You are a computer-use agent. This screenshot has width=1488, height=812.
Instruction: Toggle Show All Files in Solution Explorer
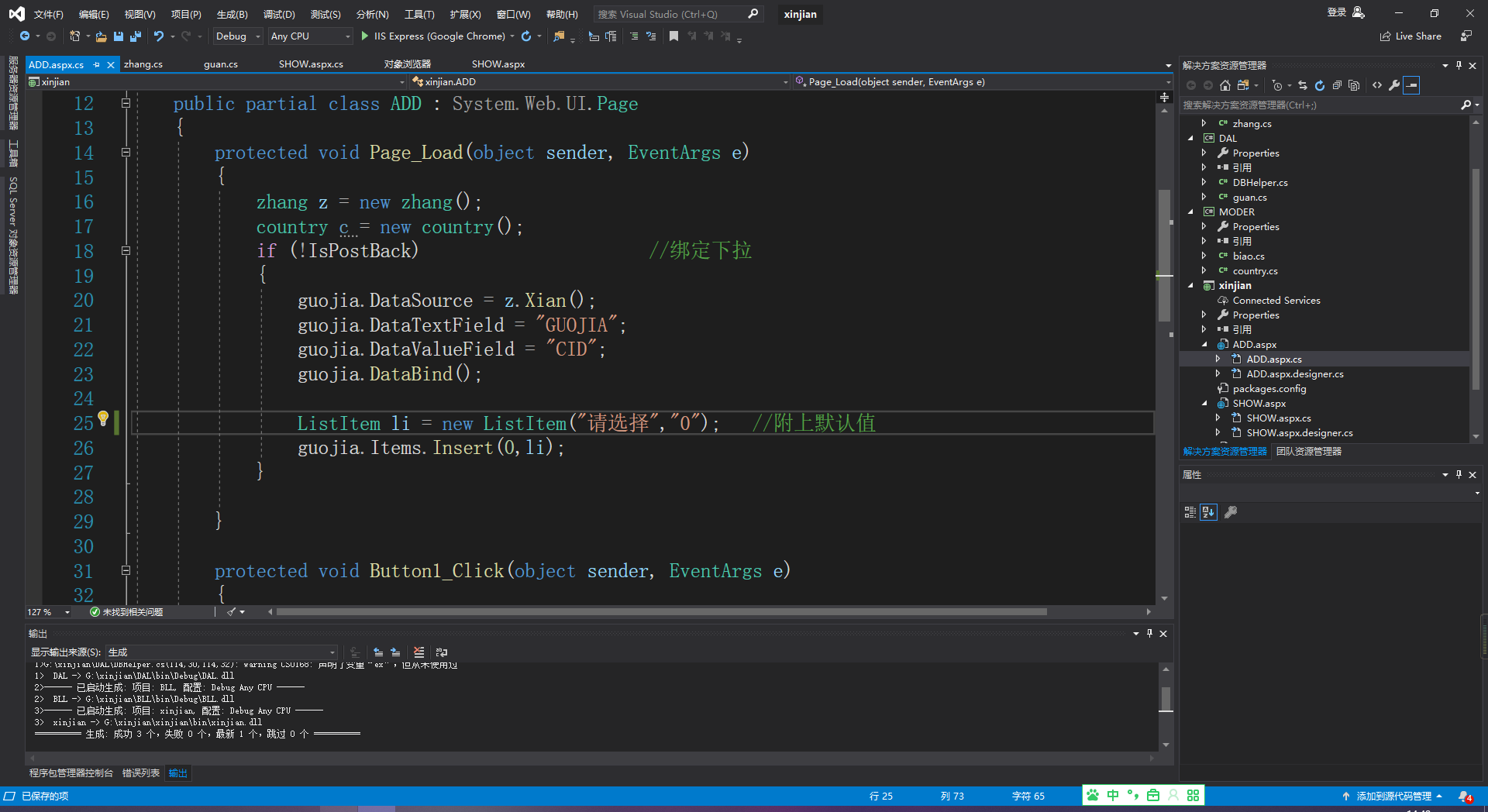[1354, 85]
